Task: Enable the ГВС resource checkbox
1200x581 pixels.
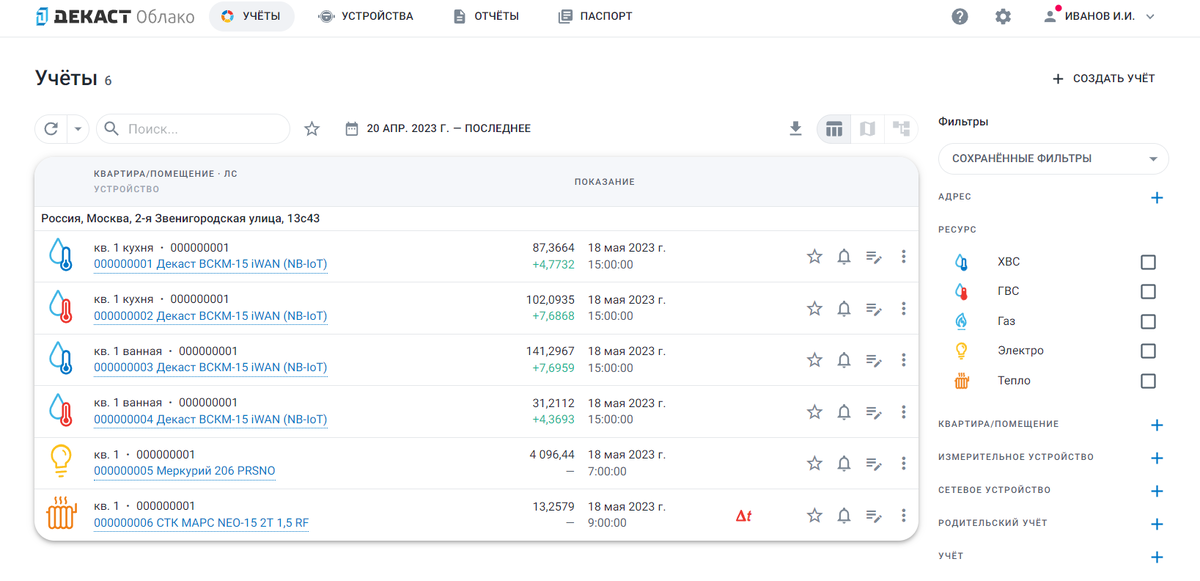Action: click(x=1148, y=291)
